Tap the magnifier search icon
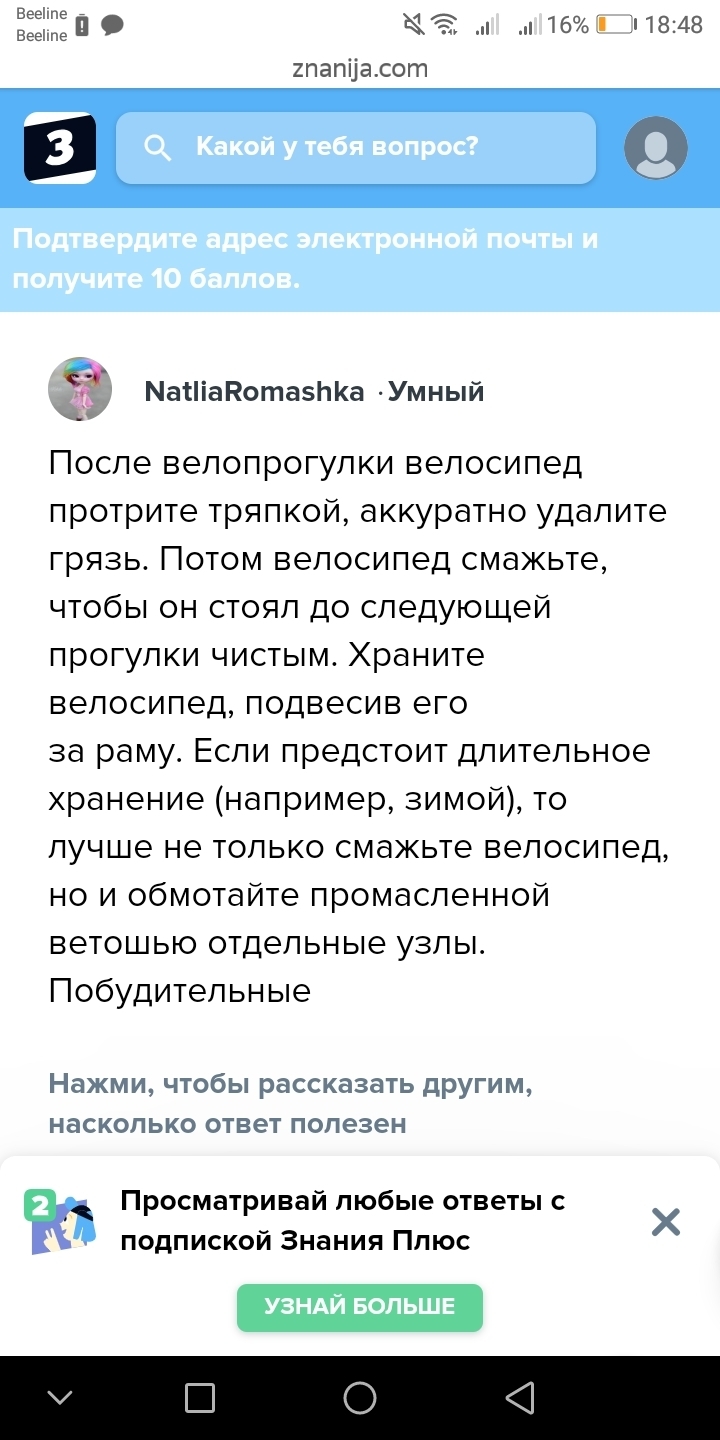This screenshot has width=720, height=1440. (157, 148)
